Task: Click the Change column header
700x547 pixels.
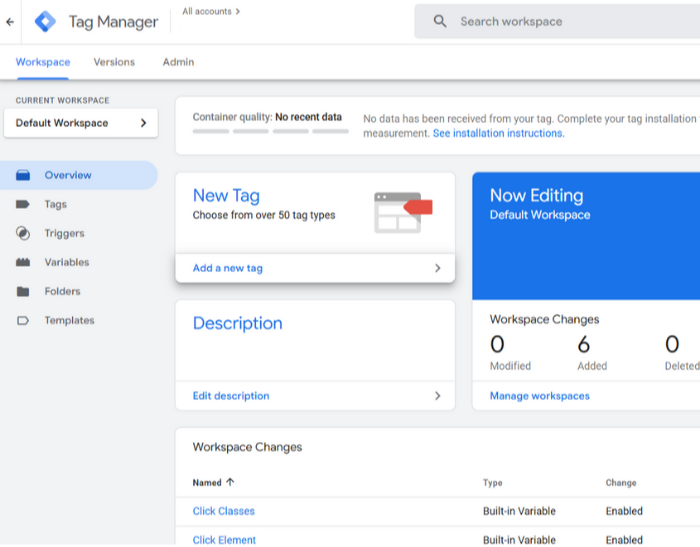Action: 621,482
